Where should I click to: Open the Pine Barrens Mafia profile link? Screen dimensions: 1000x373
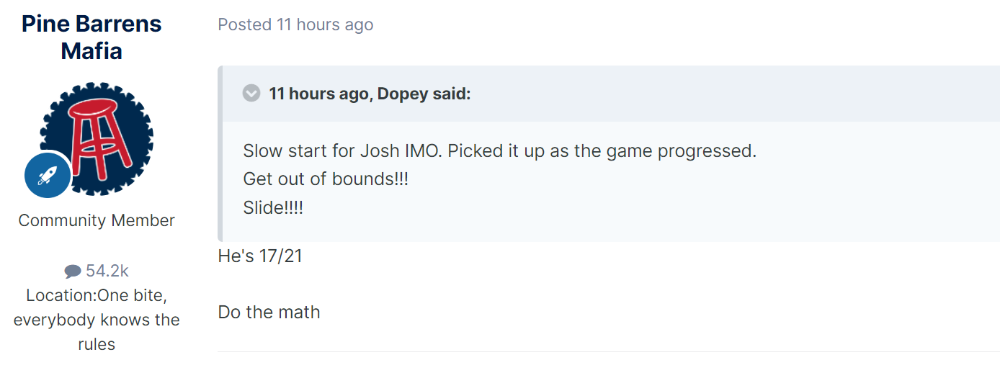tap(91, 37)
